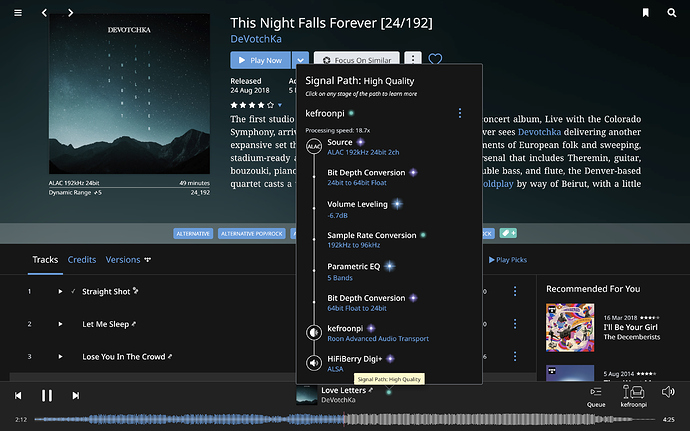Open I'll Be Your Girl album title
This screenshot has height=431, width=690.
pos(631,327)
